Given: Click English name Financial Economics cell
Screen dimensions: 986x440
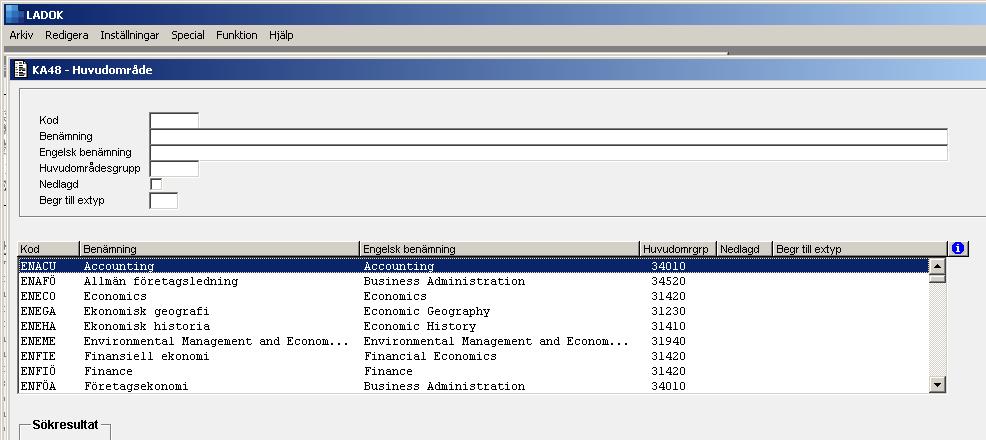Looking at the screenshot, I should point(430,356).
